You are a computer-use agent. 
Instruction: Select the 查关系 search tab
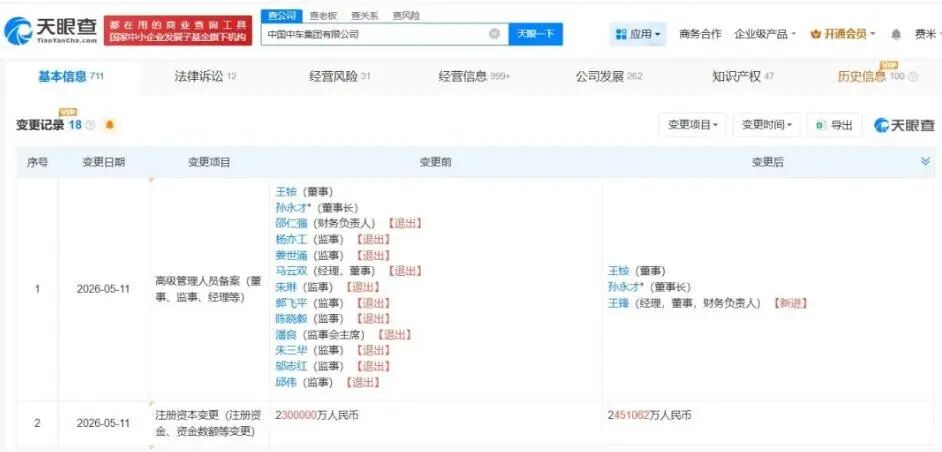point(364,16)
